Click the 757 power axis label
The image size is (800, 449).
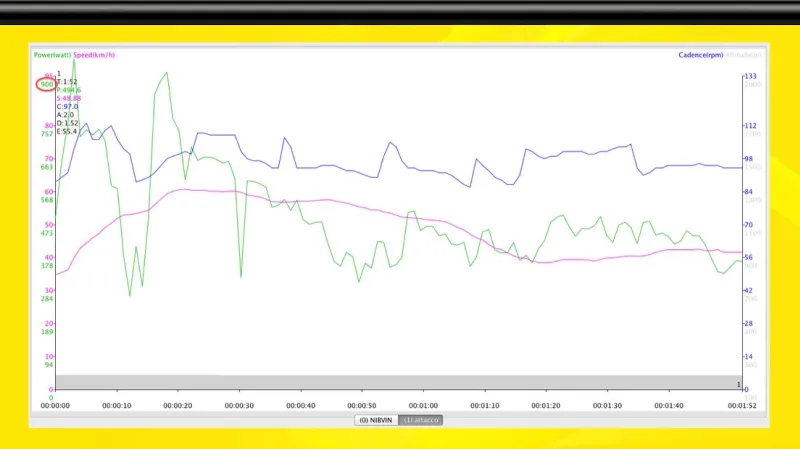click(x=47, y=133)
